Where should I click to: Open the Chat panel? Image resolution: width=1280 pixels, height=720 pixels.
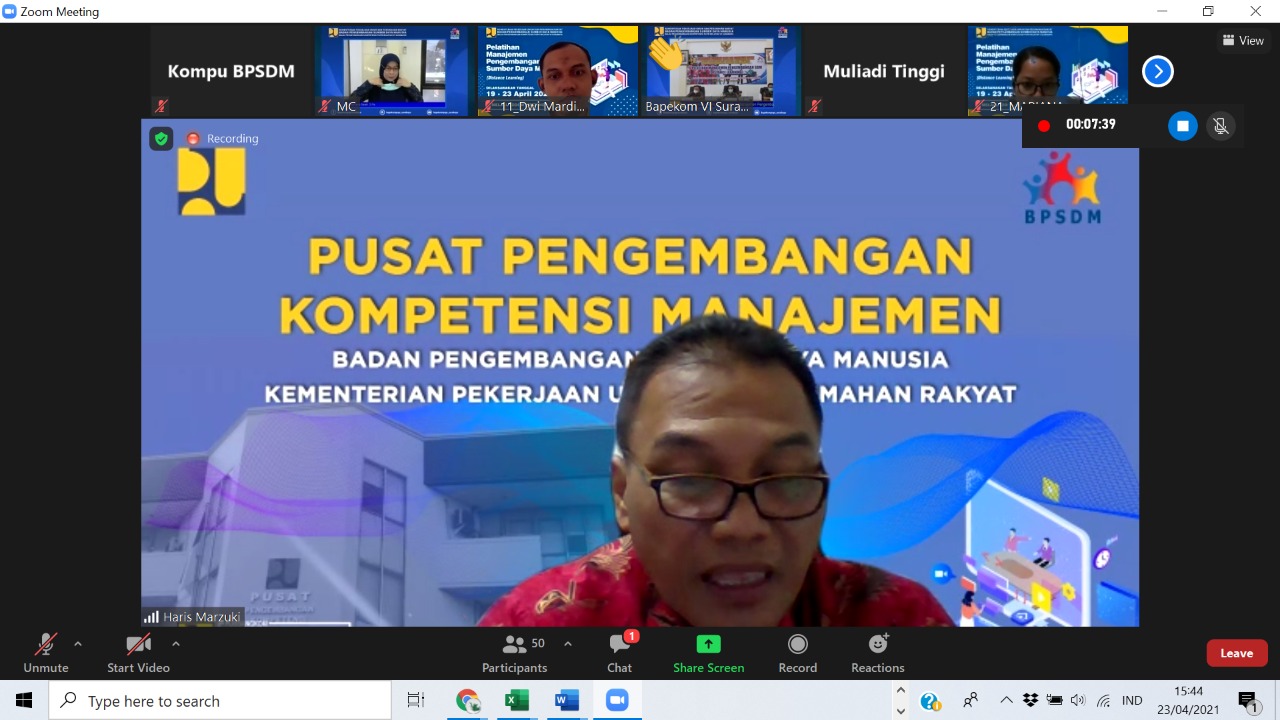[620, 653]
